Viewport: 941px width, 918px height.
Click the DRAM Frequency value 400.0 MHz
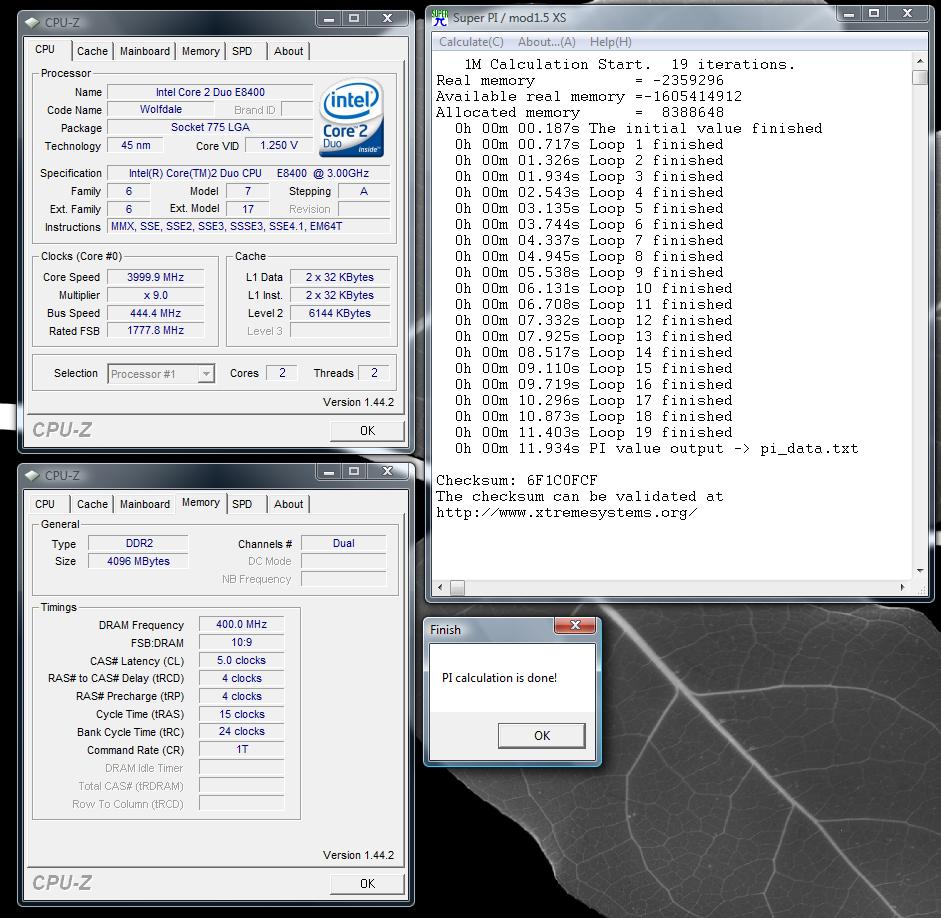click(x=241, y=625)
